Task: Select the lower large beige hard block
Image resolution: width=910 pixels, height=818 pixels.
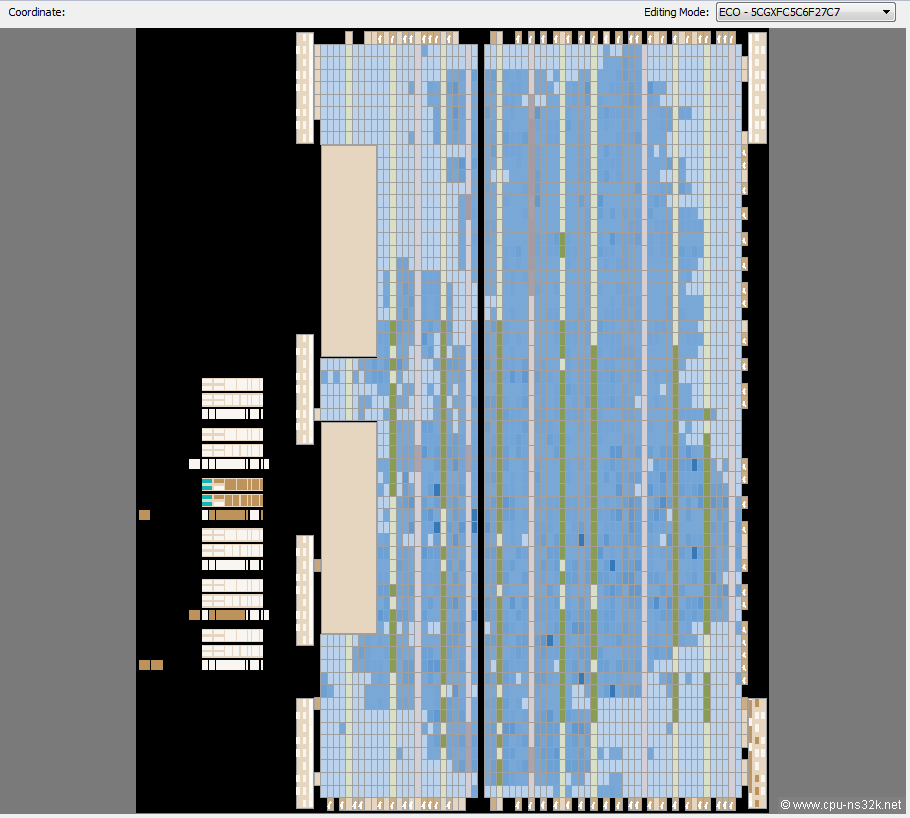Action: (348, 527)
